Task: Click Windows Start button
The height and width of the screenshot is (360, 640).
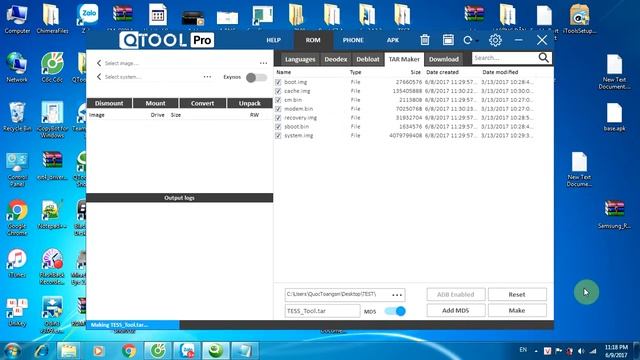Action: click(x=12, y=351)
